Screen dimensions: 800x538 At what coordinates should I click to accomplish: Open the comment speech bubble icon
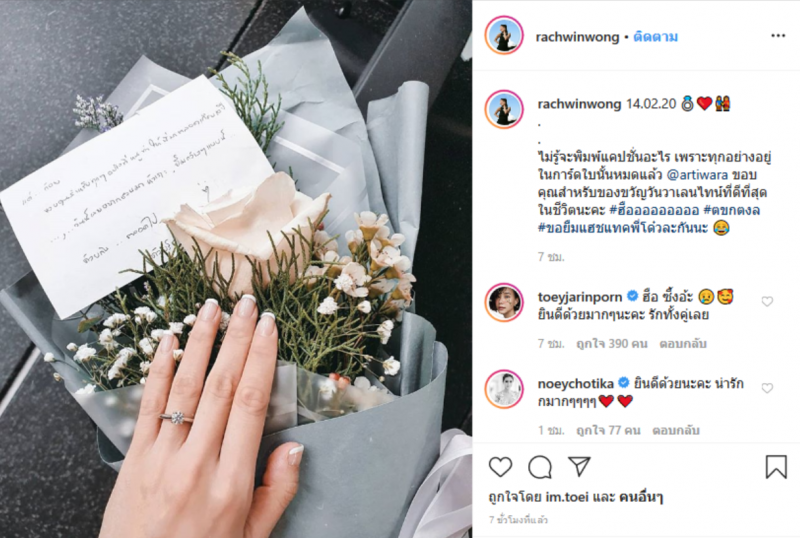coord(540,467)
